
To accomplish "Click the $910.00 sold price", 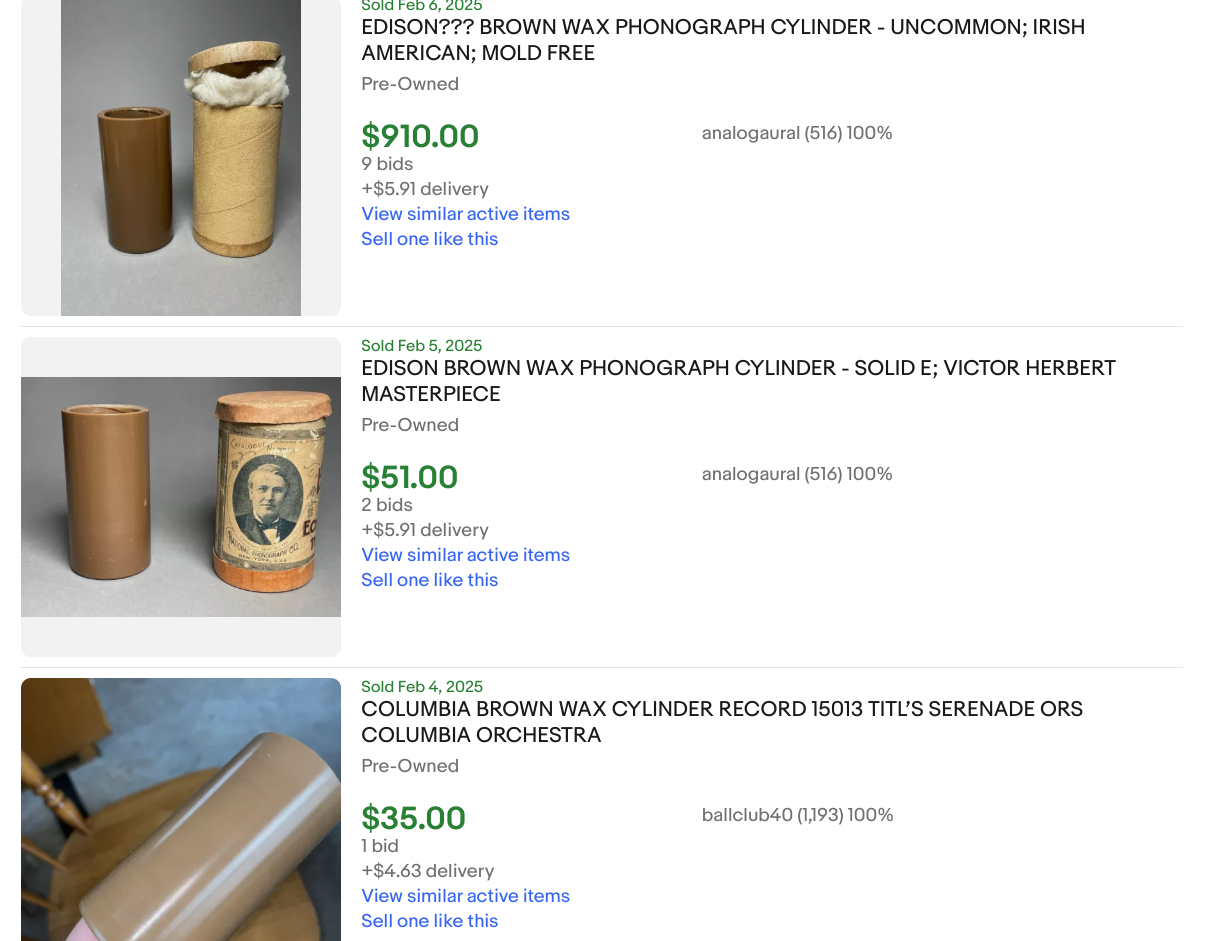I will (420, 136).
